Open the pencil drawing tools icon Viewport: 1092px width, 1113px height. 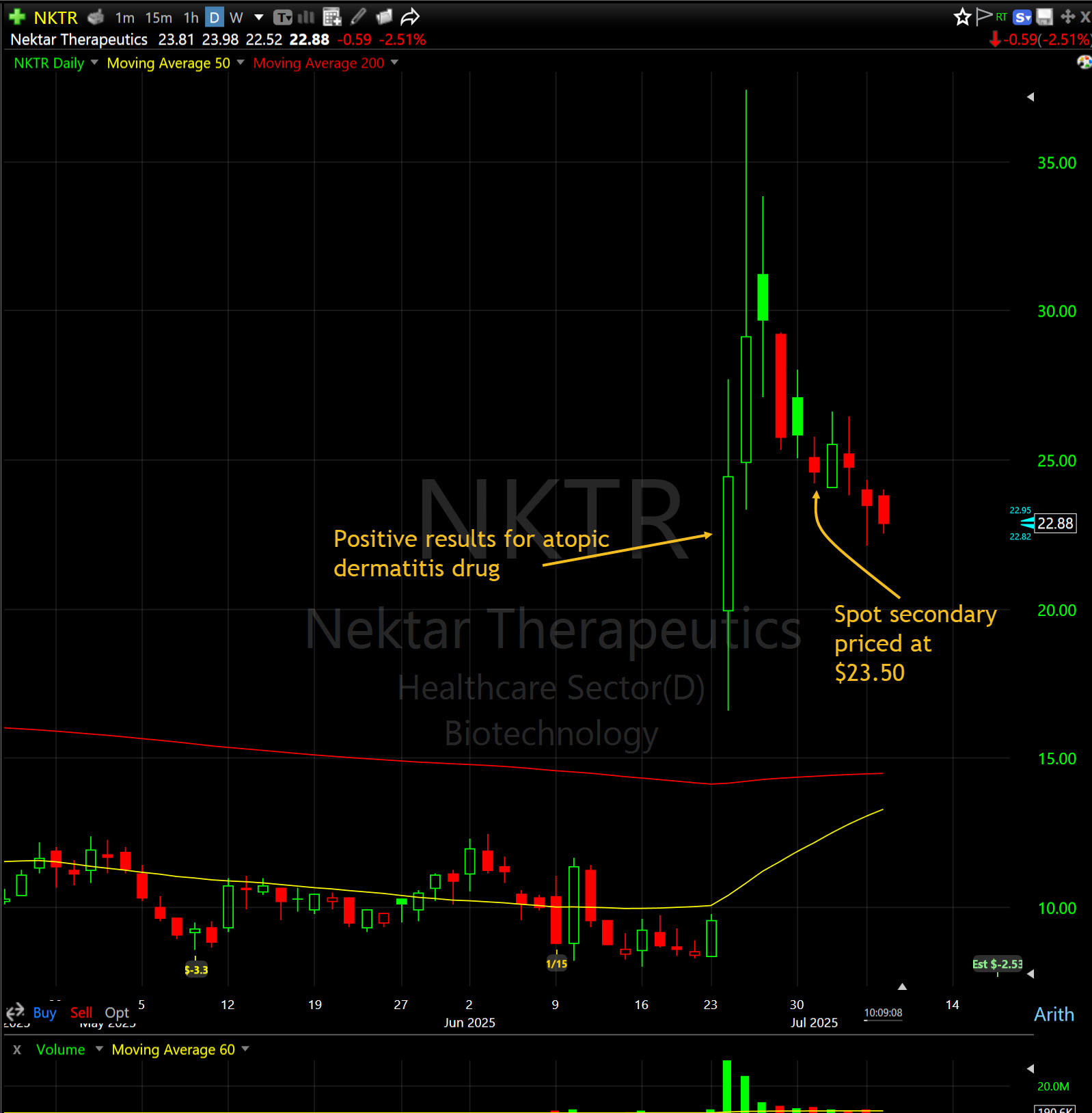click(x=358, y=16)
